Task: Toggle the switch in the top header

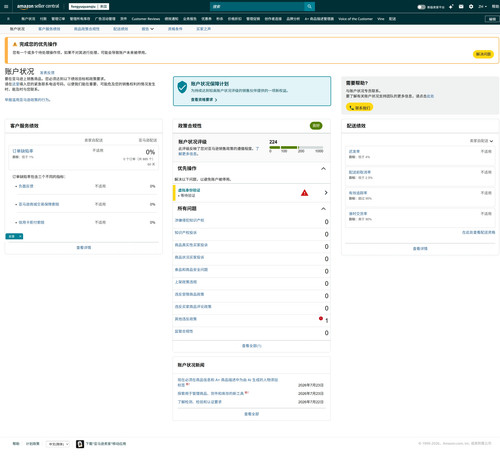Action: [421, 7]
